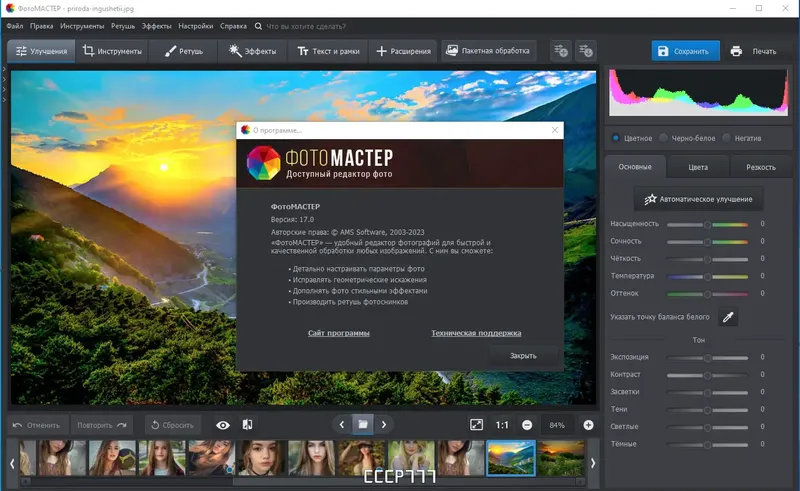The height and width of the screenshot is (491, 800).
Task: Open the folder icon between navigation arrows
Action: (363, 425)
